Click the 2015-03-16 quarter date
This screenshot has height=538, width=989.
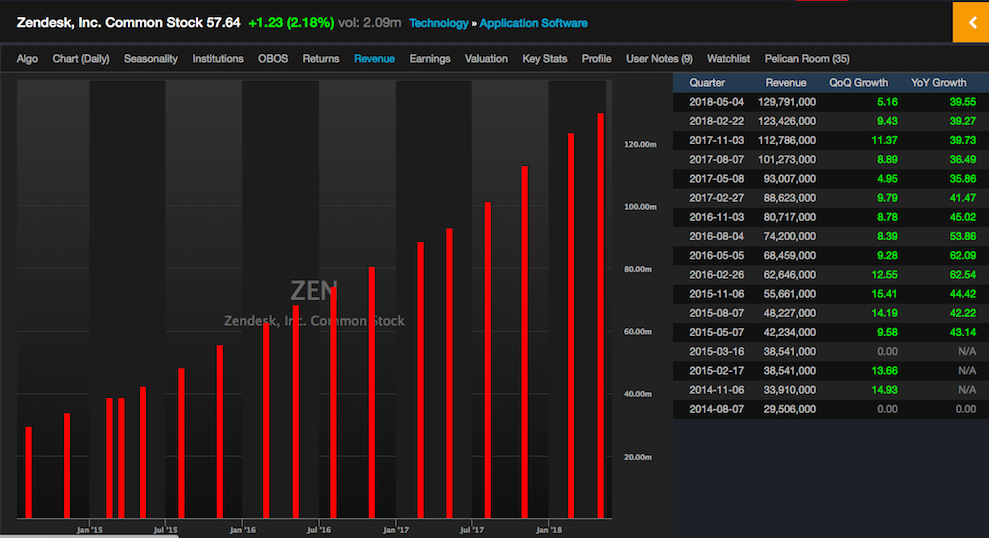pyautogui.click(x=717, y=351)
